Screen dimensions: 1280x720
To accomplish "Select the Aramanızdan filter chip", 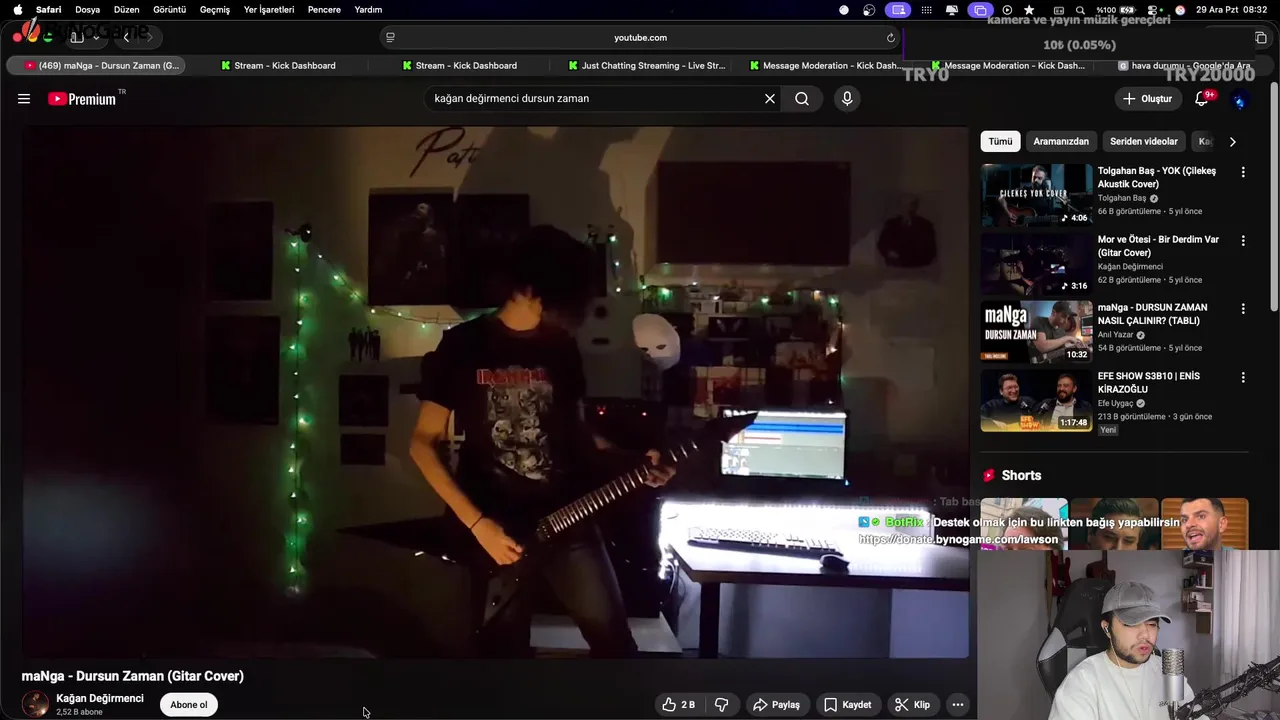I will click(x=1061, y=142).
